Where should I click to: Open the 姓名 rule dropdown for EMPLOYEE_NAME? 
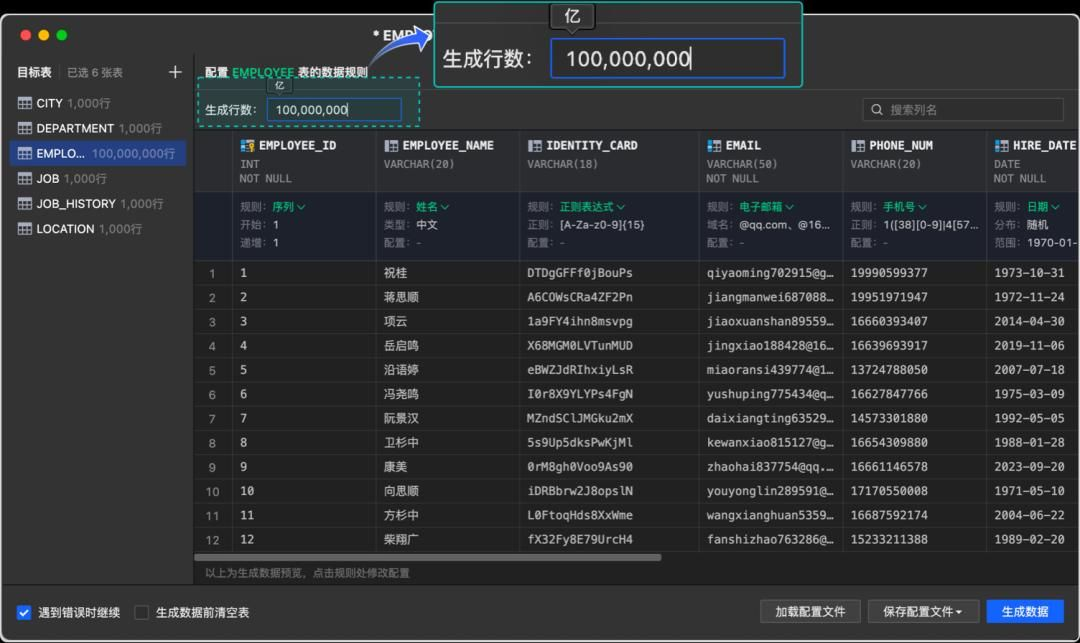tap(433, 207)
